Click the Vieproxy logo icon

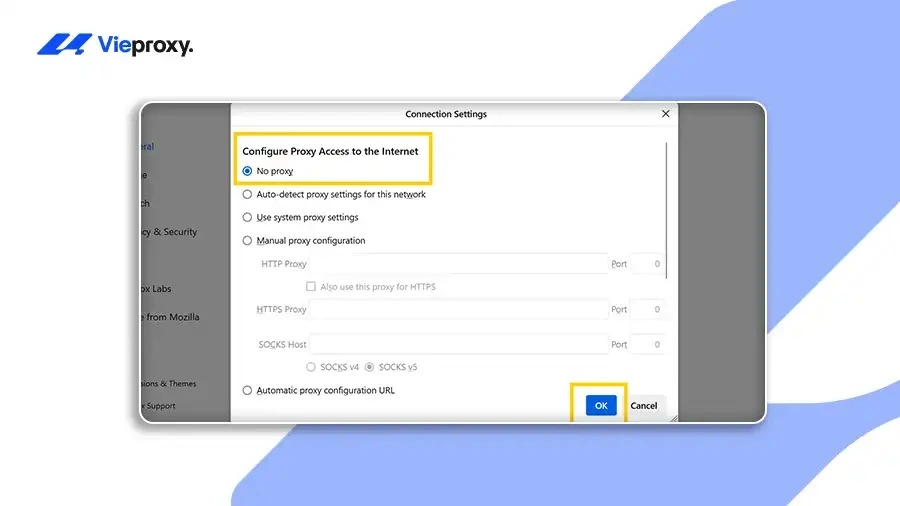click(x=64, y=44)
